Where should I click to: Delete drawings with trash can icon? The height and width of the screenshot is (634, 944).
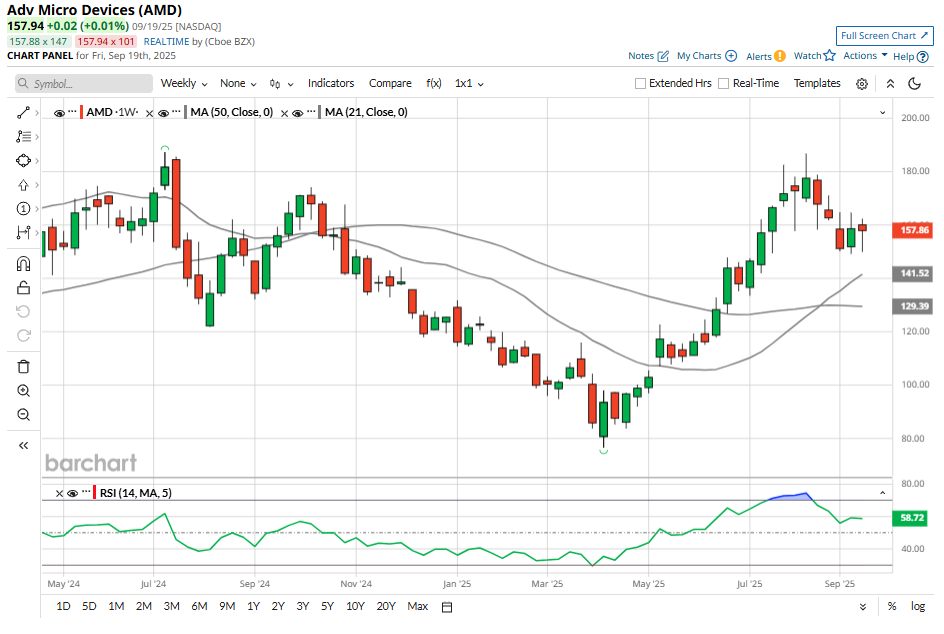tap(23, 367)
